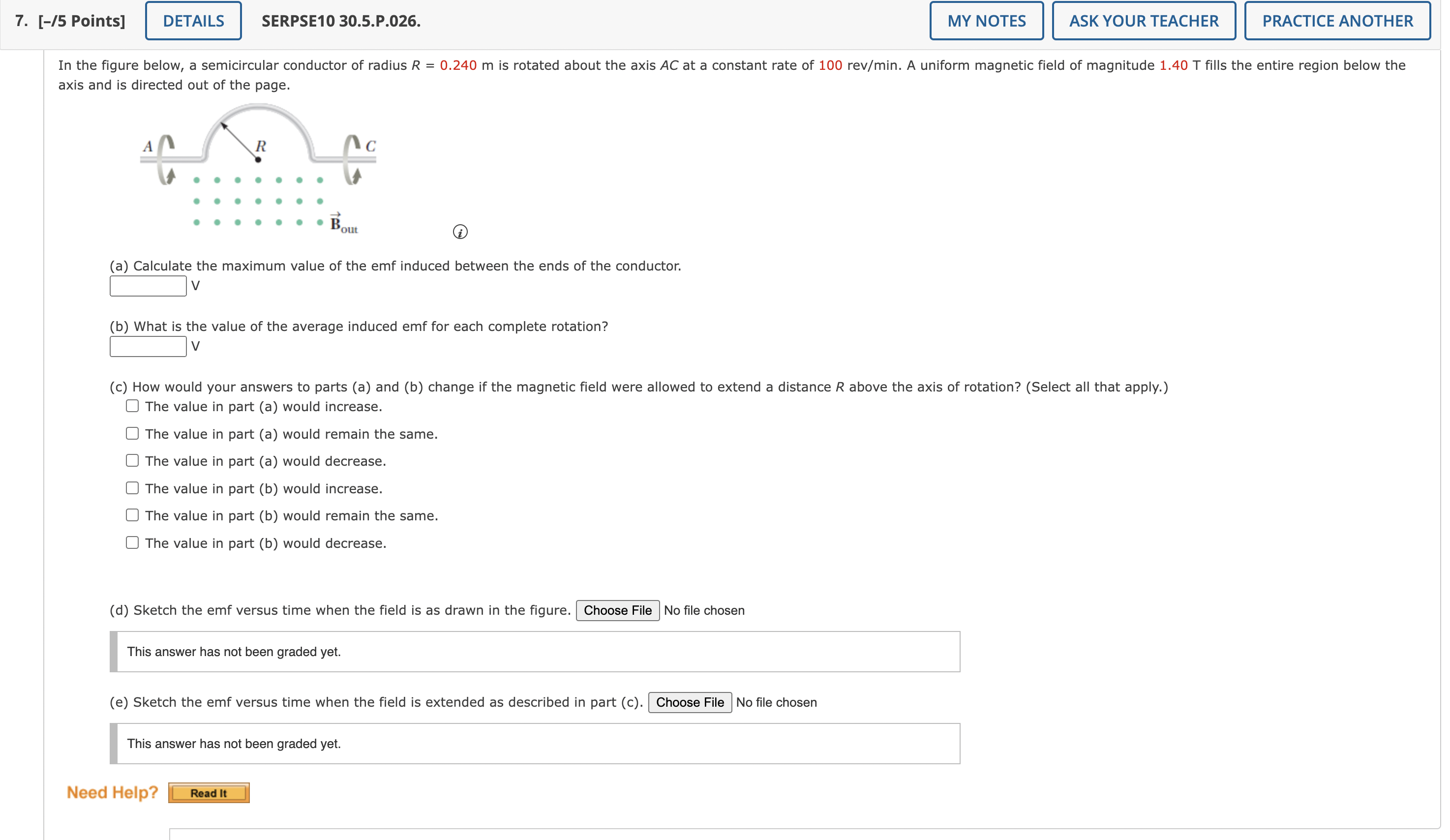Image resolution: width=1450 pixels, height=840 pixels.
Task: Check "The value in part (a) would remain the same"
Action: (x=132, y=433)
